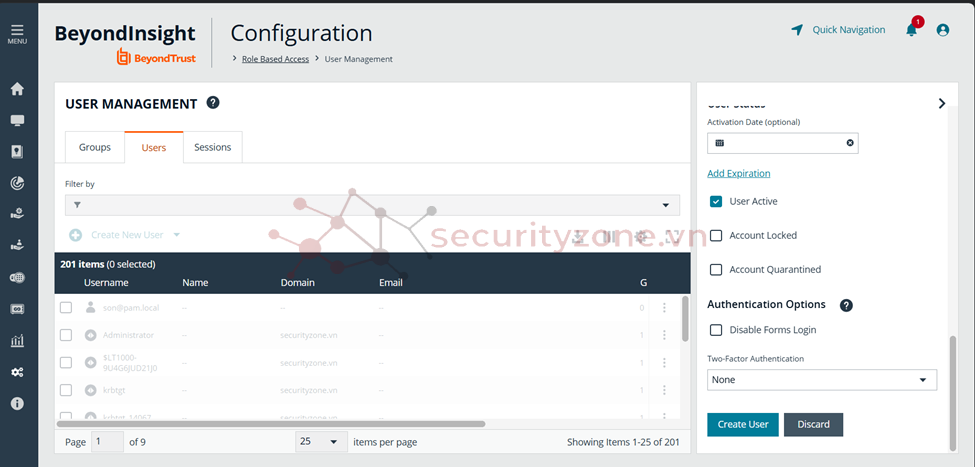The image size is (975, 467).
Task: Open the user profile account icon
Action: (x=942, y=30)
